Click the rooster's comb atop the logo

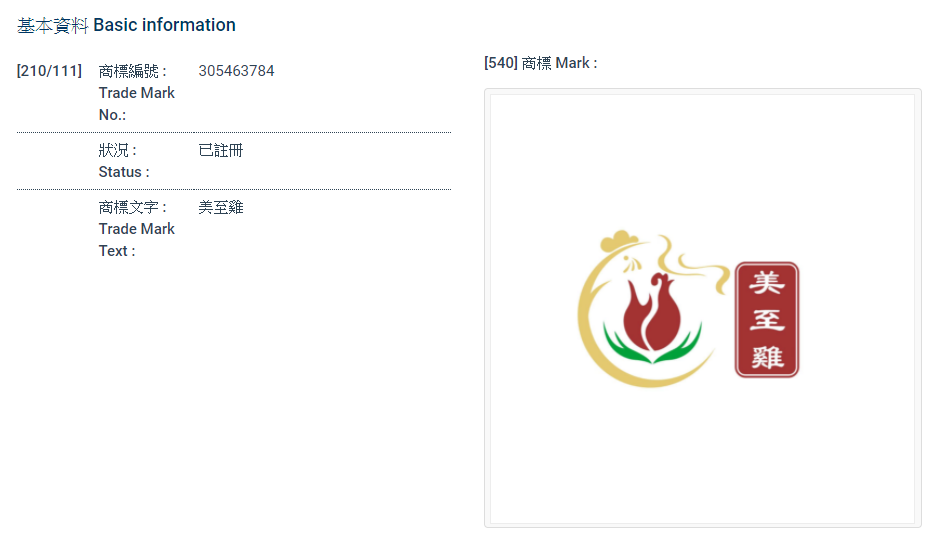(x=620, y=241)
